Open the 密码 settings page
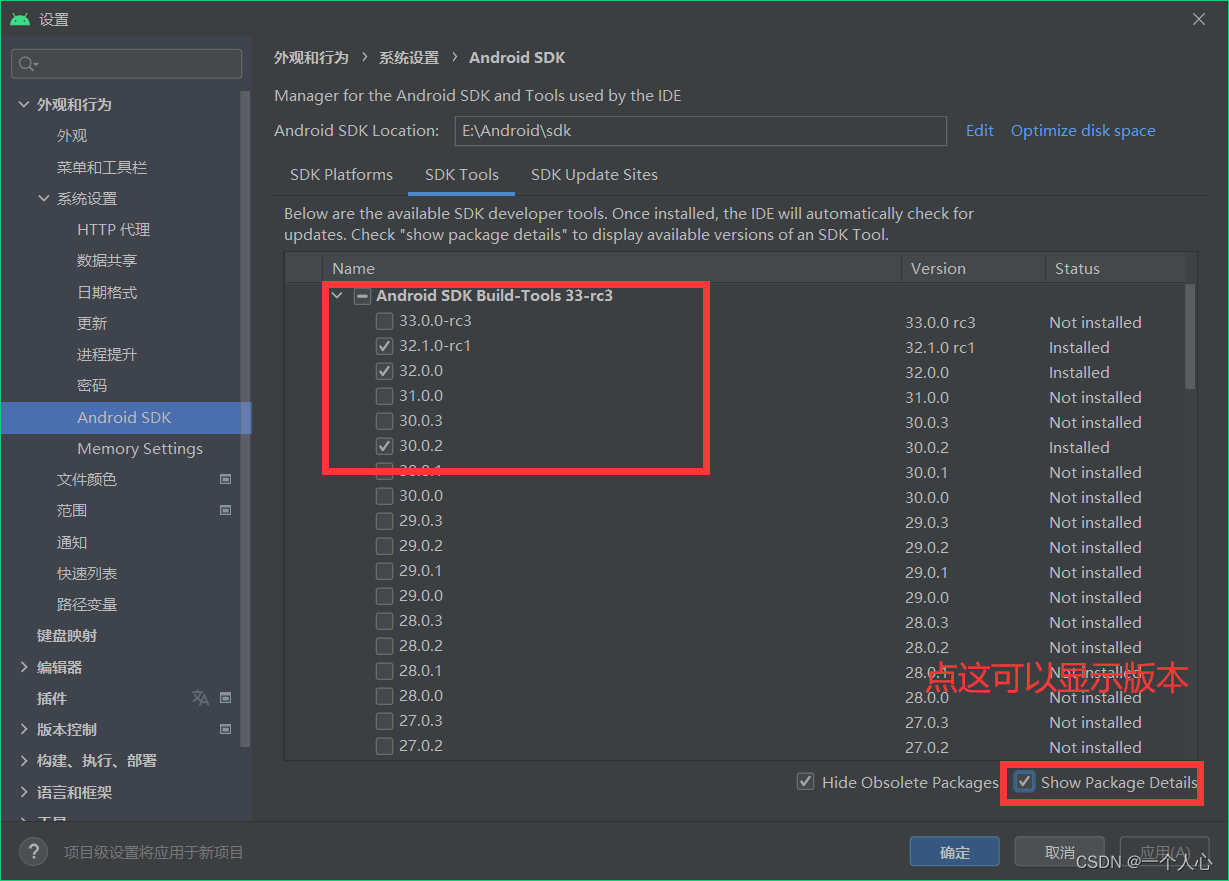 point(92,386)
